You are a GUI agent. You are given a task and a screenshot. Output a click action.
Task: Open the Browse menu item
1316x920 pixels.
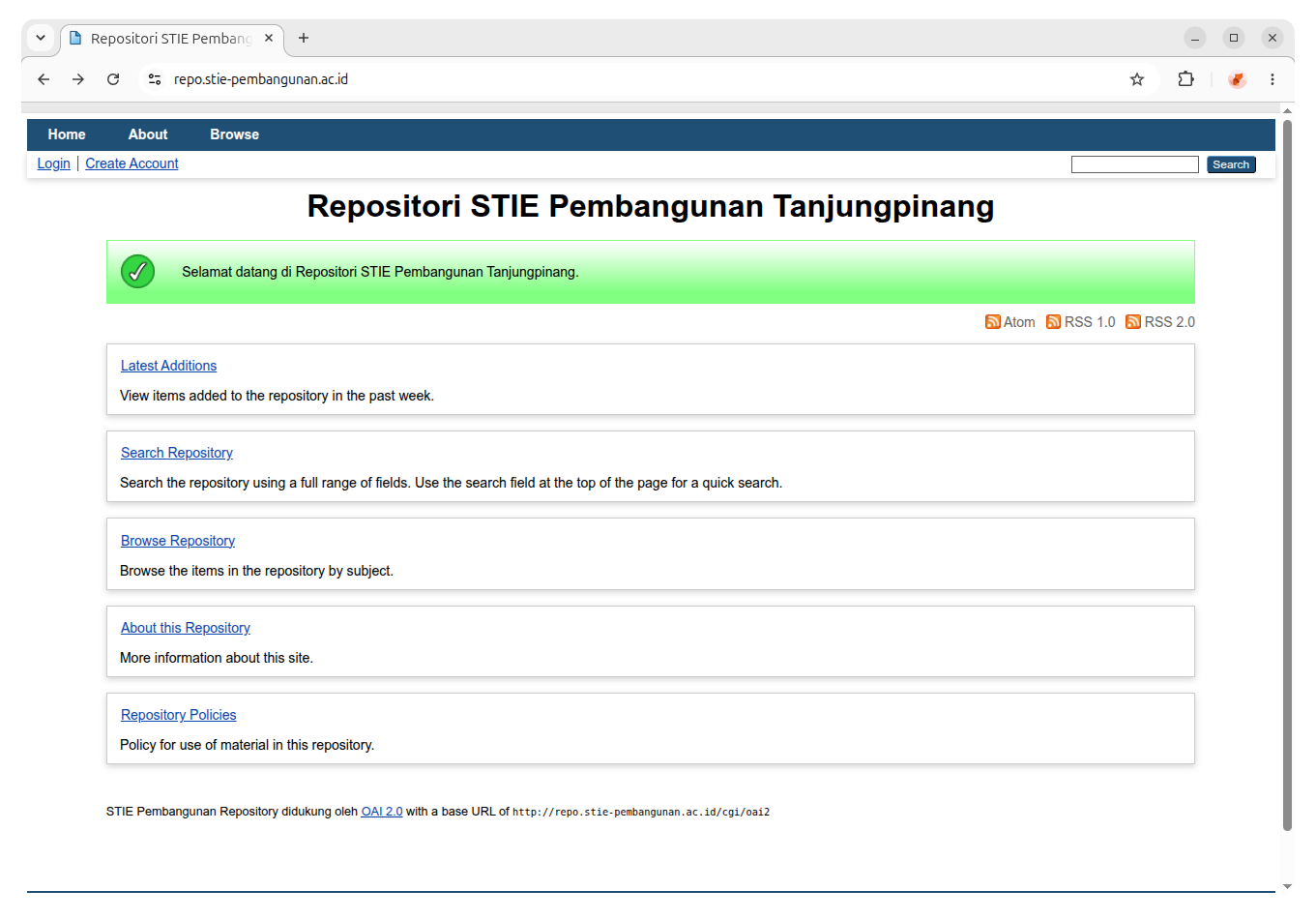tap(235, 134)
